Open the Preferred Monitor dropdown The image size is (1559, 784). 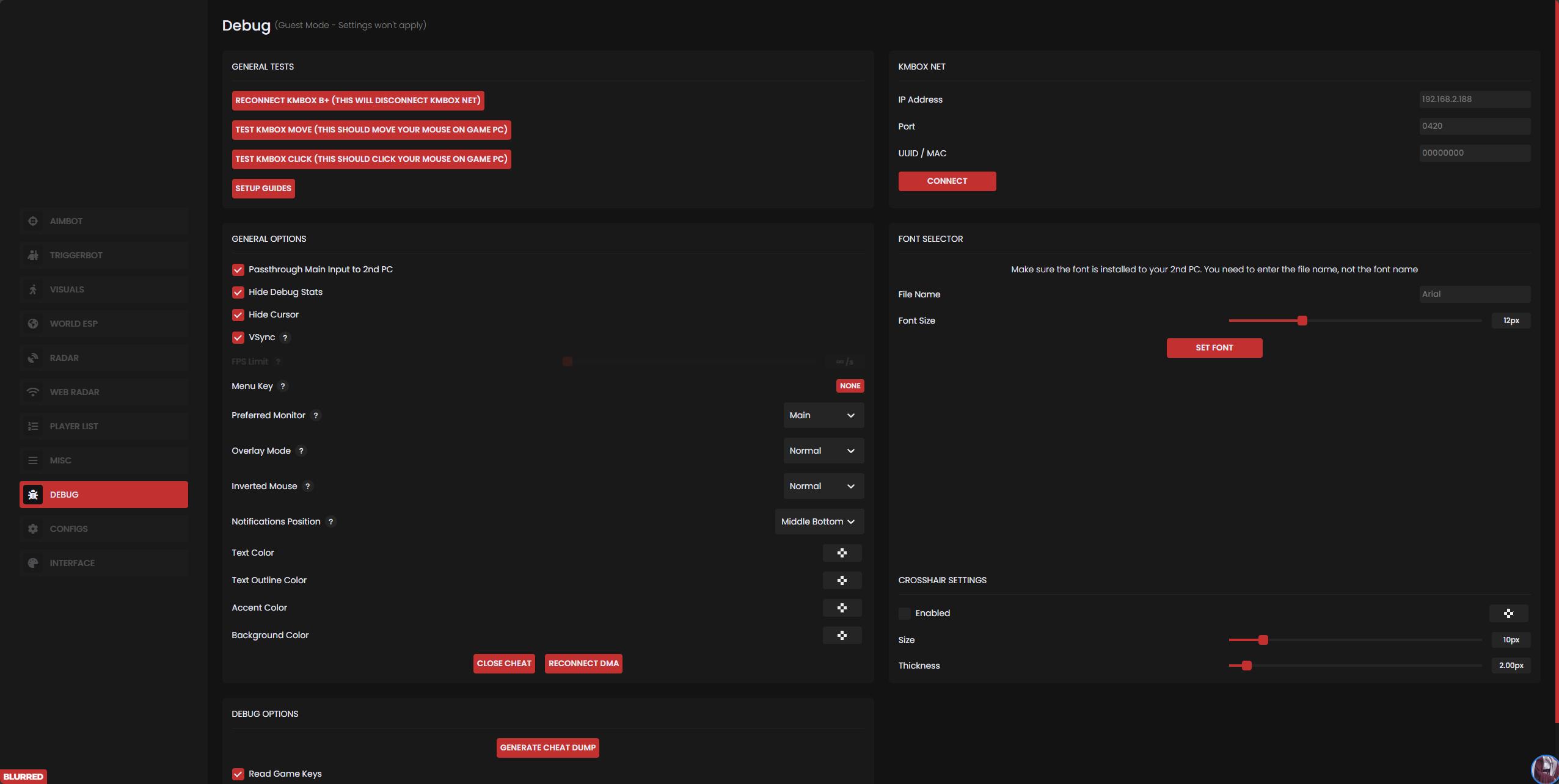click(x=823, y=416)
